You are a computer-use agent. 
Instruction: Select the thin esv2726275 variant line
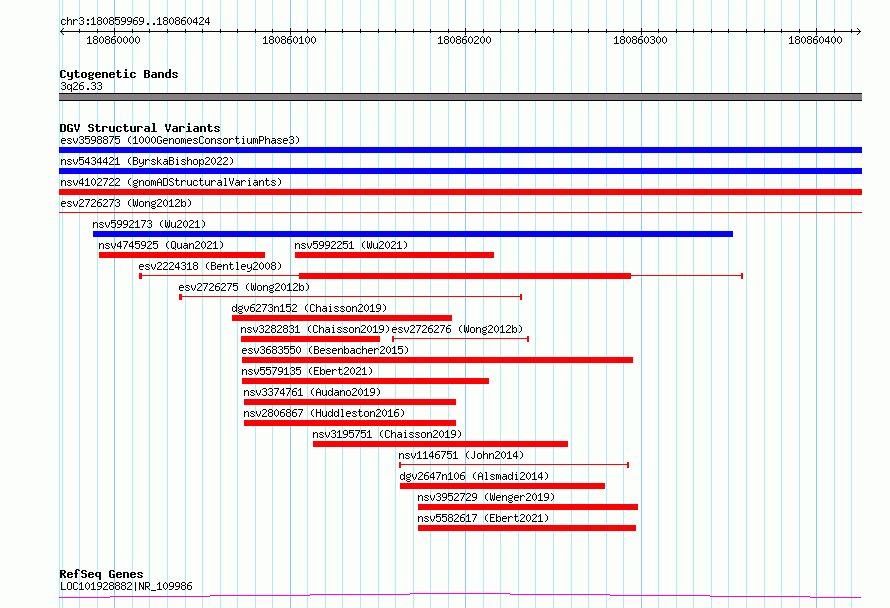click(351, 297)
